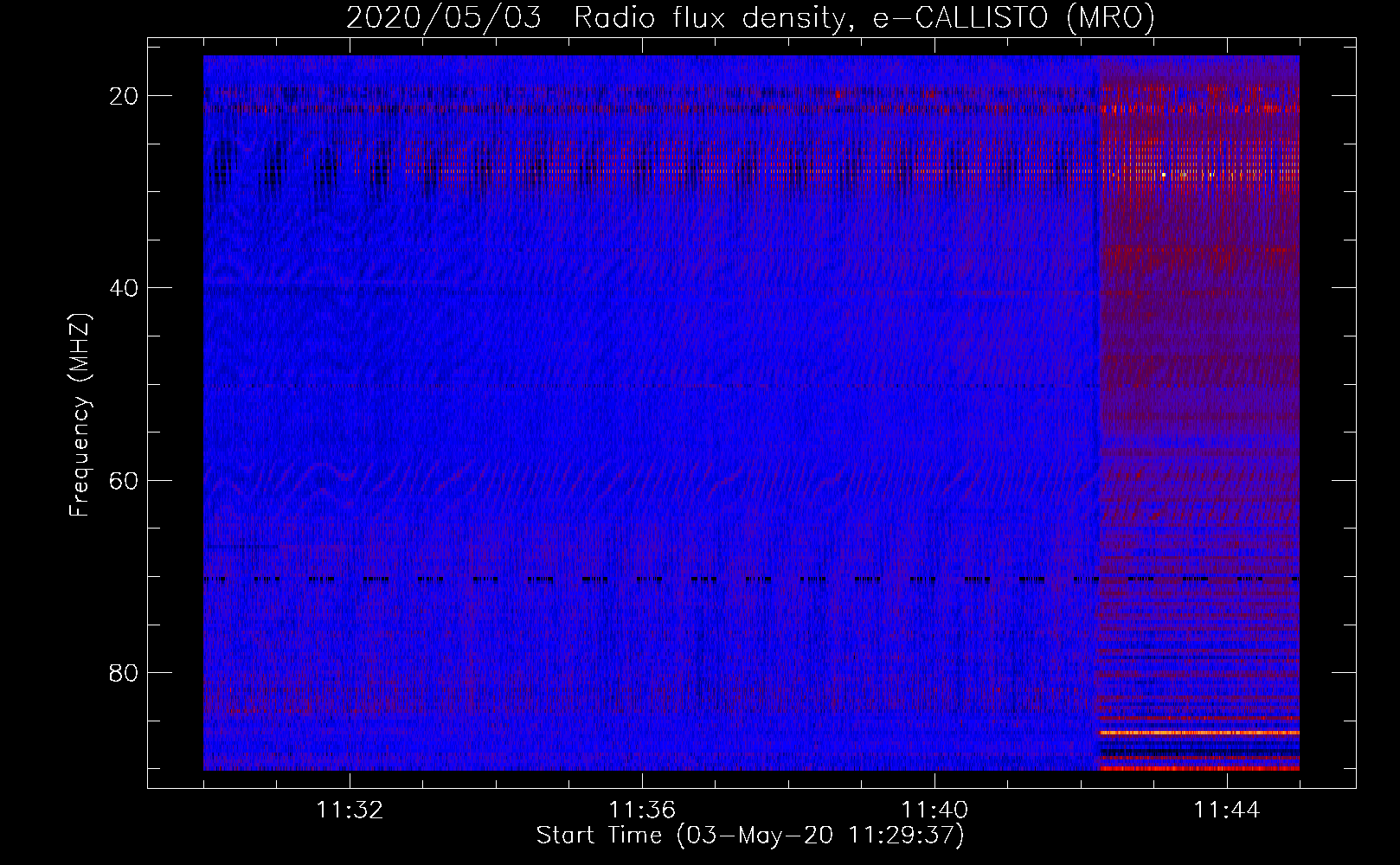Click the plot title "2020/05/03 Radio flux density, e-CALLISTO (MRO)"

(750, 17)
